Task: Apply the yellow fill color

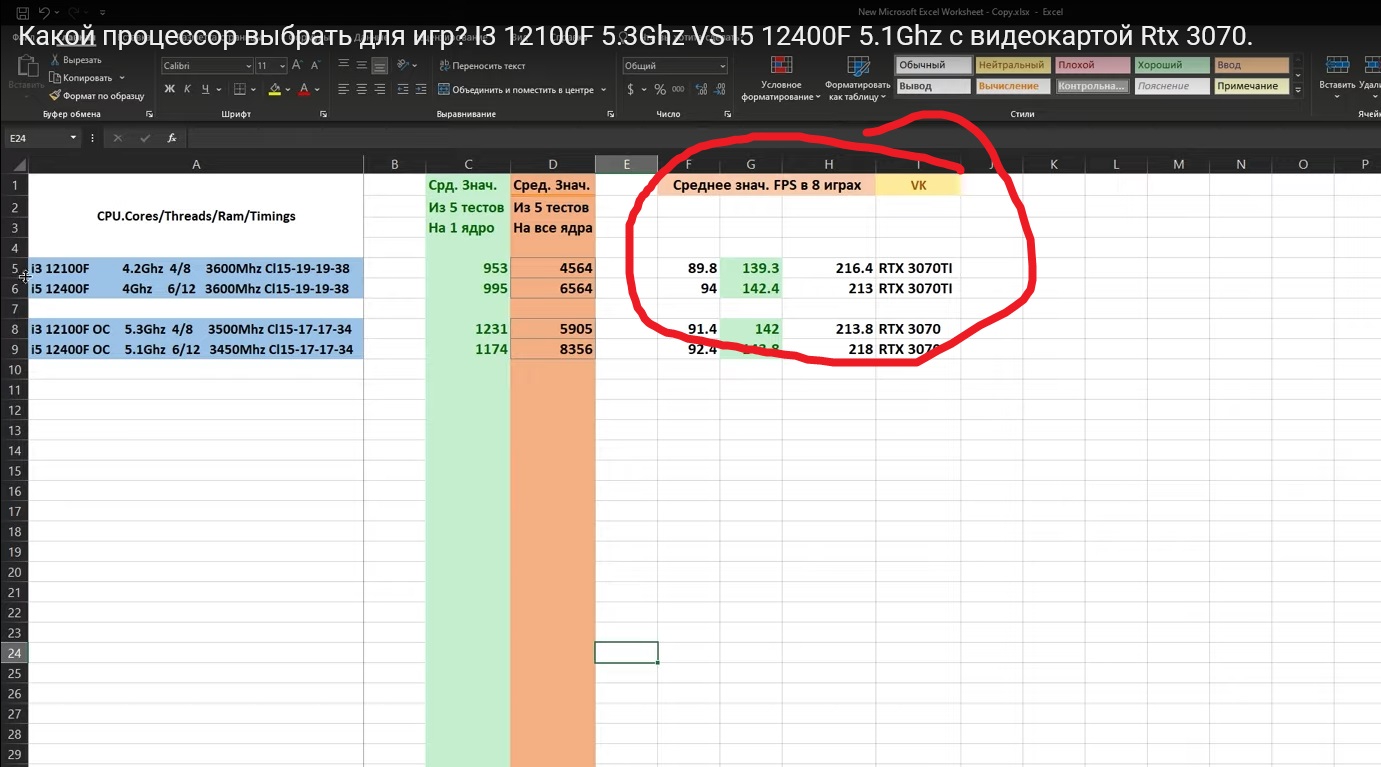Action: point(274,89)
